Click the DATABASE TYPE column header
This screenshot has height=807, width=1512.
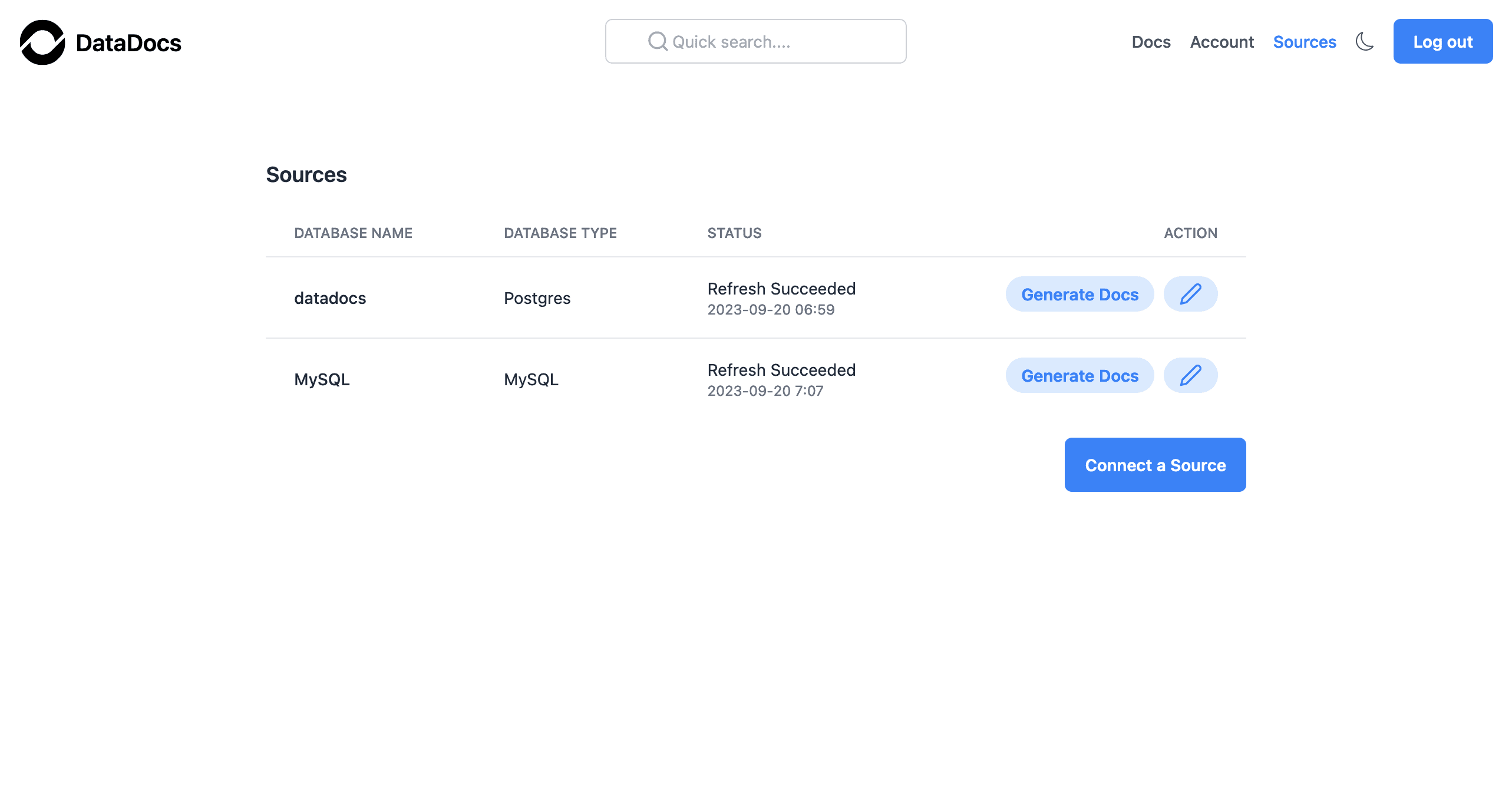[560, 233]
